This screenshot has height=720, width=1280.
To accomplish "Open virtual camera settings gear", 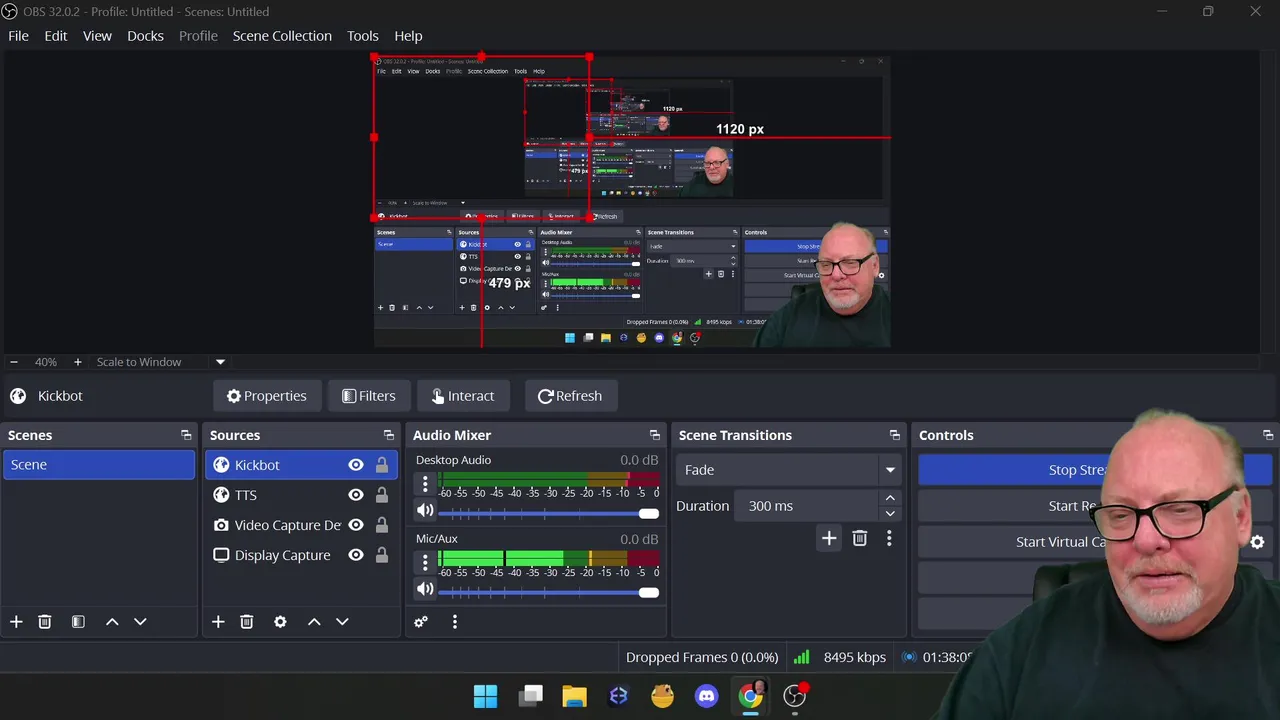I will [x=1257, y=542].
